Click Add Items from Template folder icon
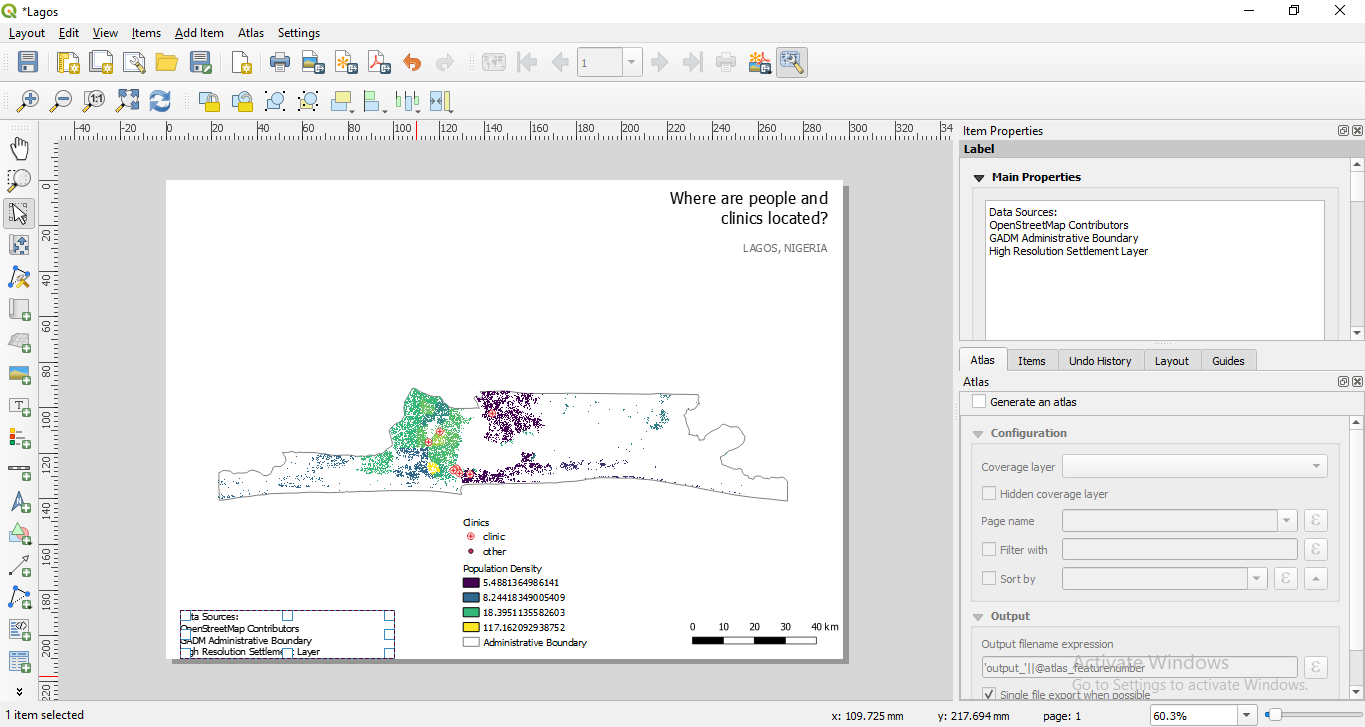 167,63
